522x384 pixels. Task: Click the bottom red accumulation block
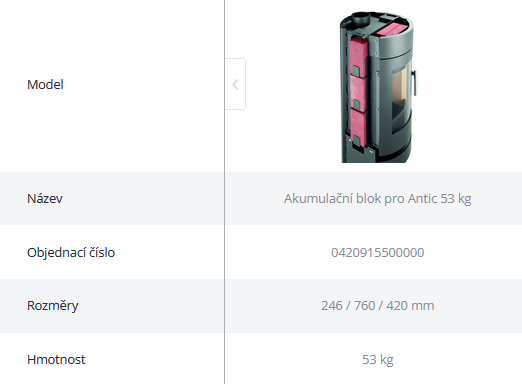point(358,128)
